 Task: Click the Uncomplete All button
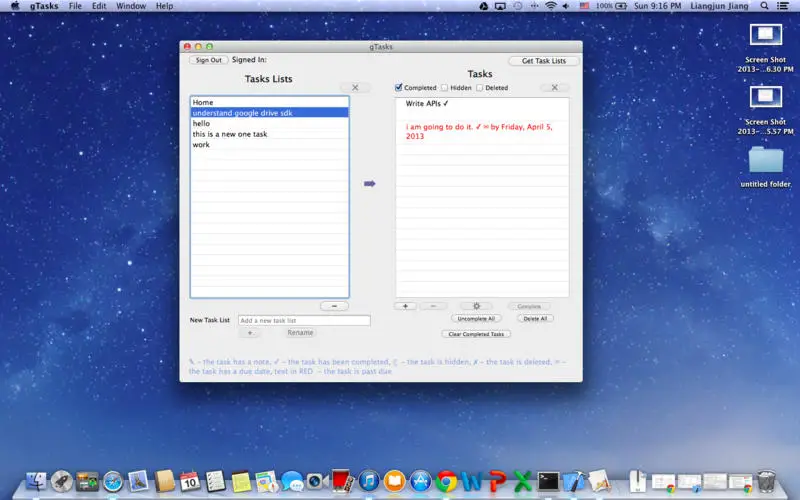(x=476, y=318)
